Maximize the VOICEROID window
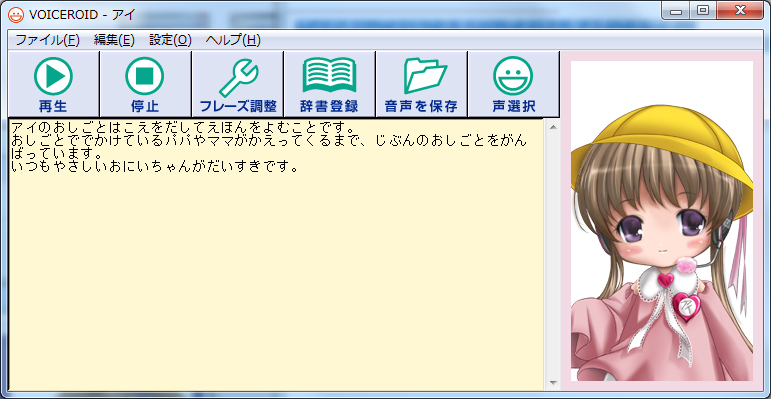This screenshot has width=771, height=399. (703, 11)
